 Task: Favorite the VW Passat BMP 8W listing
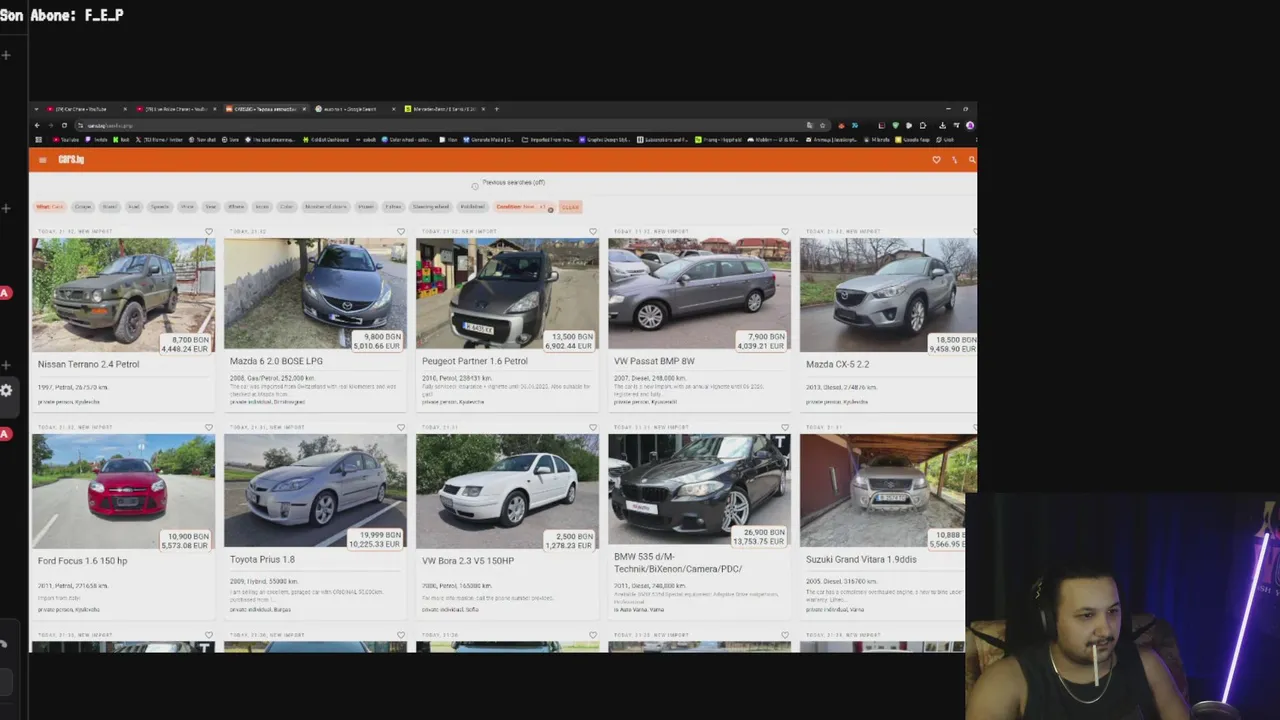click(x=785, y=232)
